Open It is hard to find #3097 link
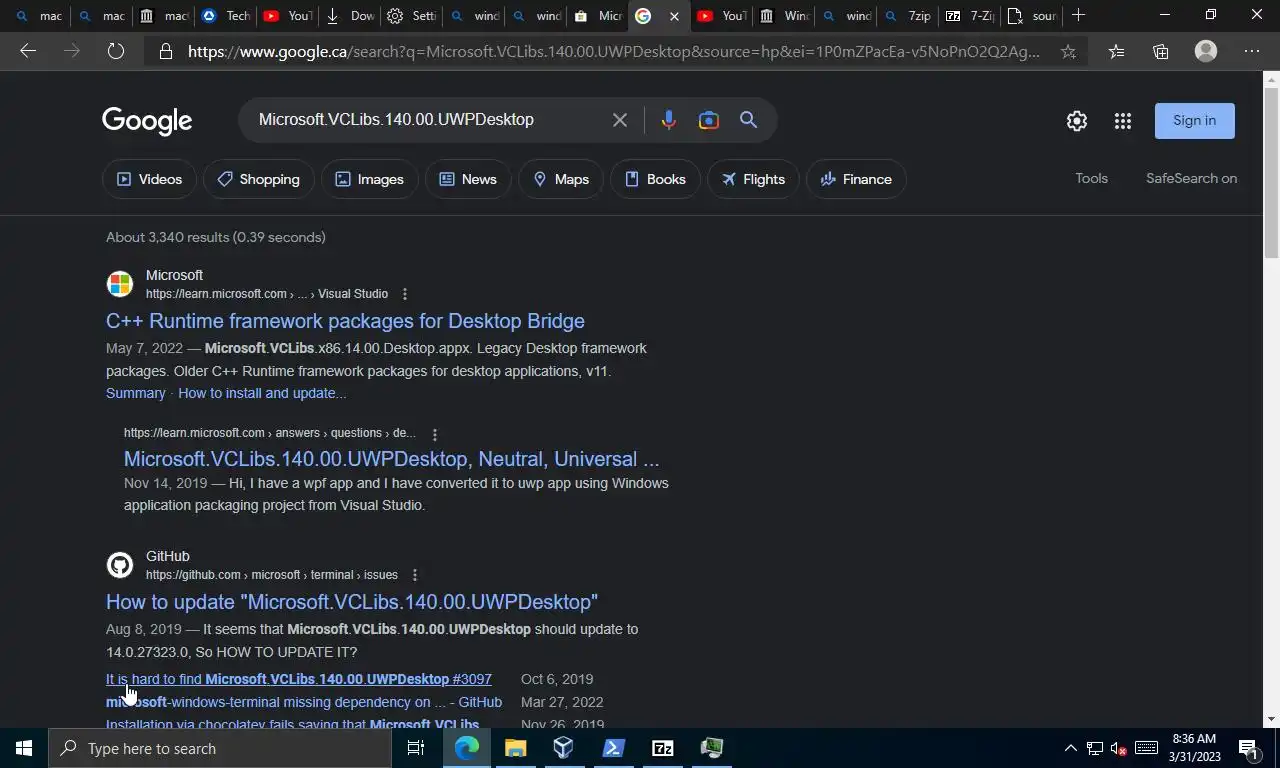The width and height of the screenshot is (1280, 768). click(x=299, y=679)
